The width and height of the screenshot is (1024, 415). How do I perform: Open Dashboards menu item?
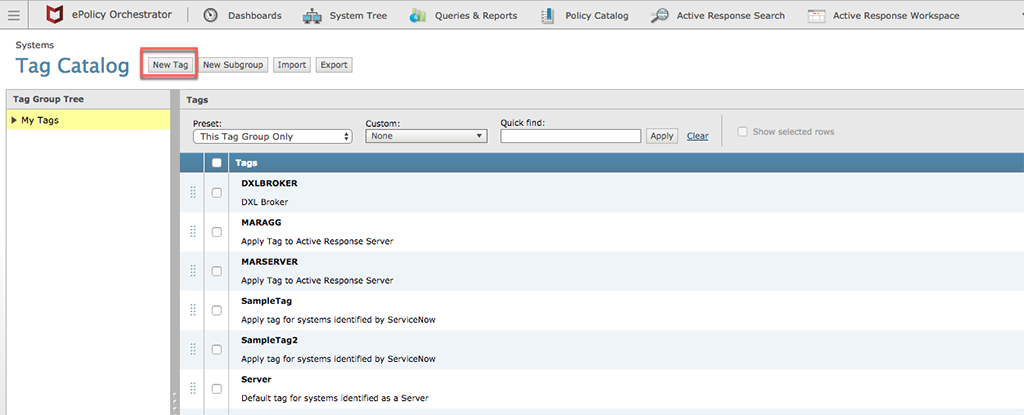(255, 16)
